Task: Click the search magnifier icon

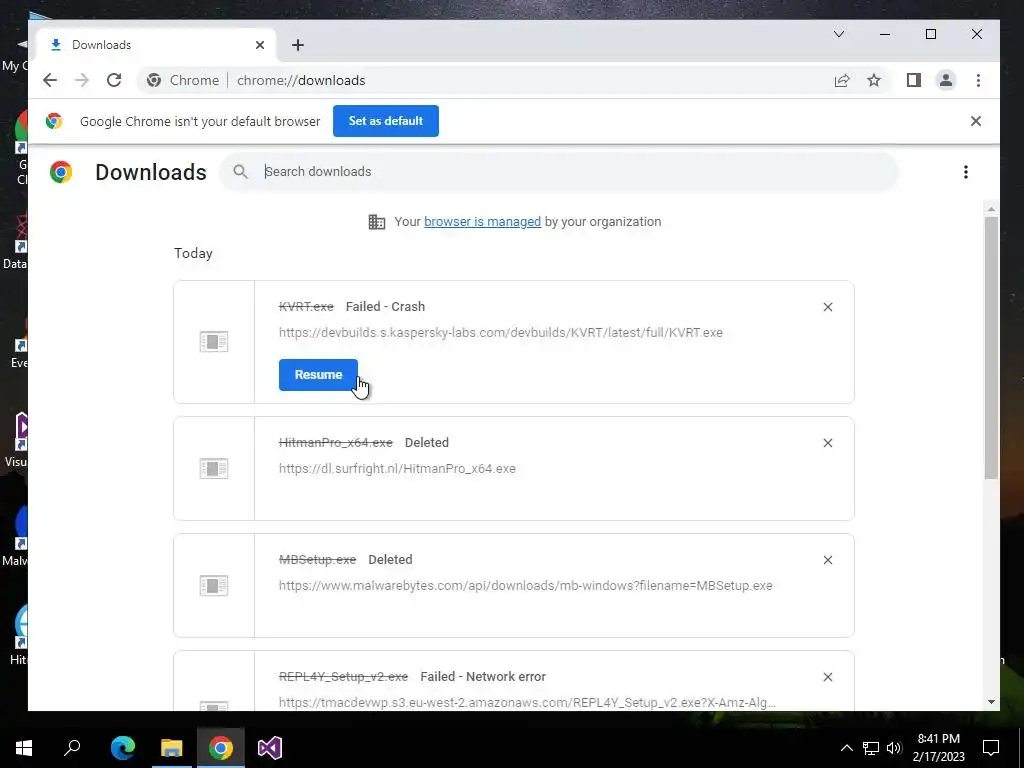Action: (240, 172)
